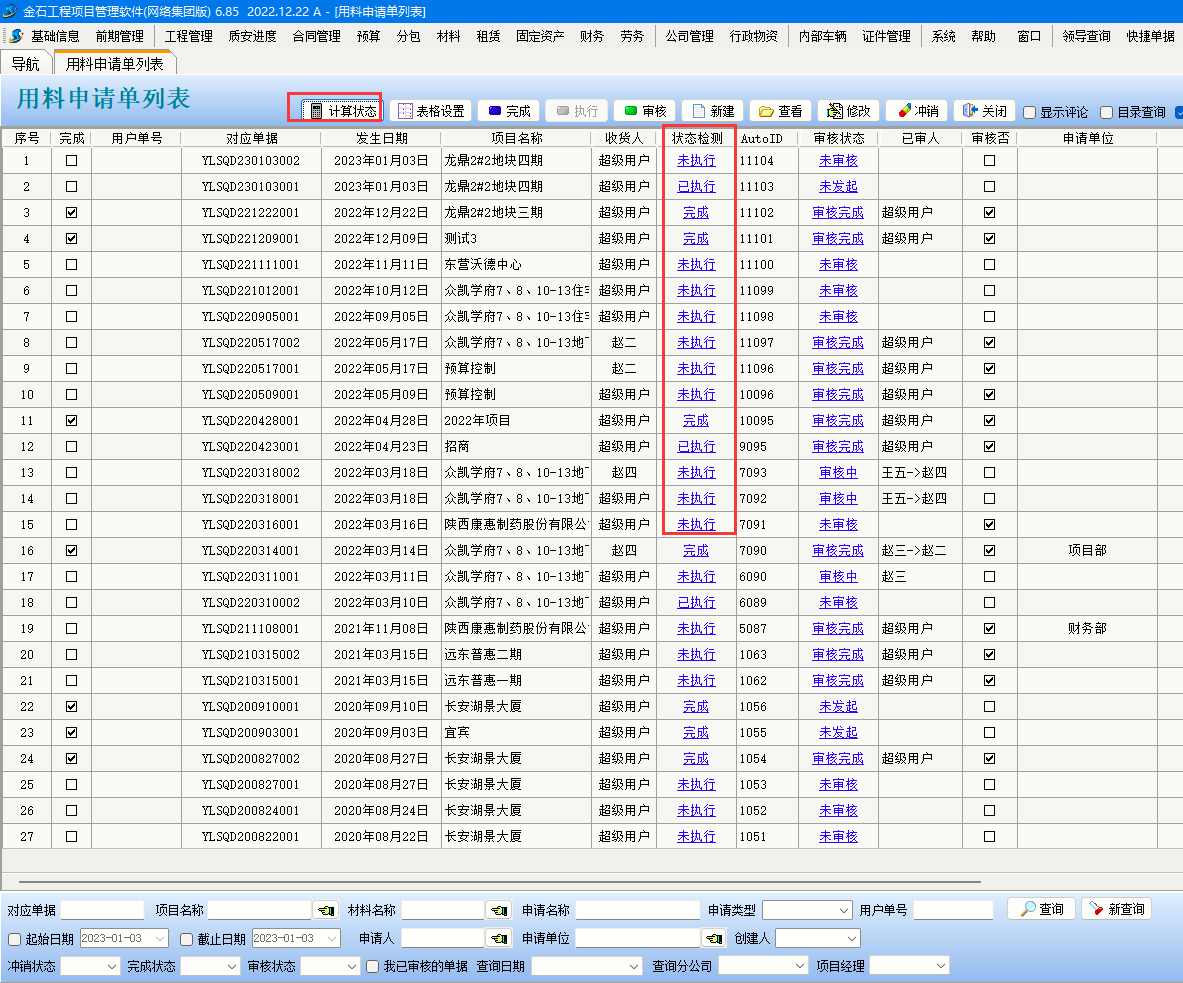Image resolution: width=1183 pixels, height=983 pixels.
Task: Open the 审核状态 filter dropdown
Action: [330, 966]
